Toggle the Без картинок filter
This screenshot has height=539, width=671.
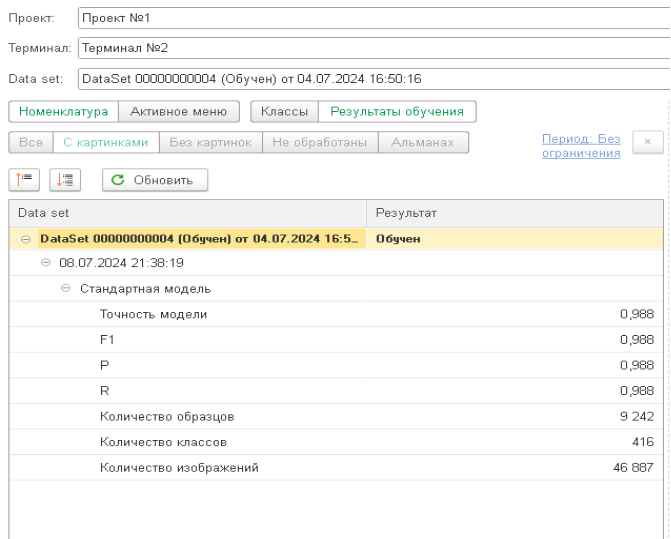coord(210,142)
